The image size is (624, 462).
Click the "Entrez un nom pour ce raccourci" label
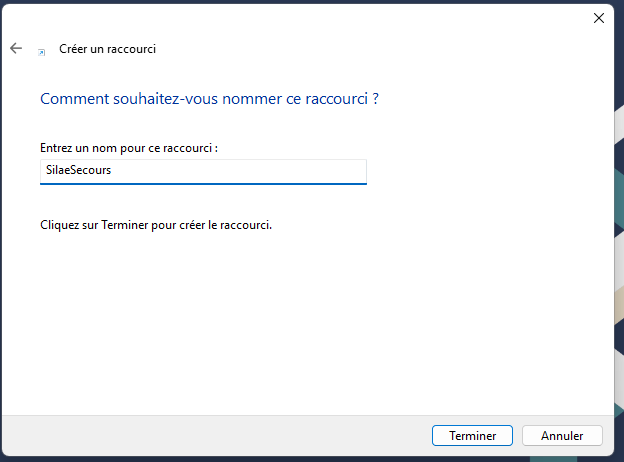[129, 148]
